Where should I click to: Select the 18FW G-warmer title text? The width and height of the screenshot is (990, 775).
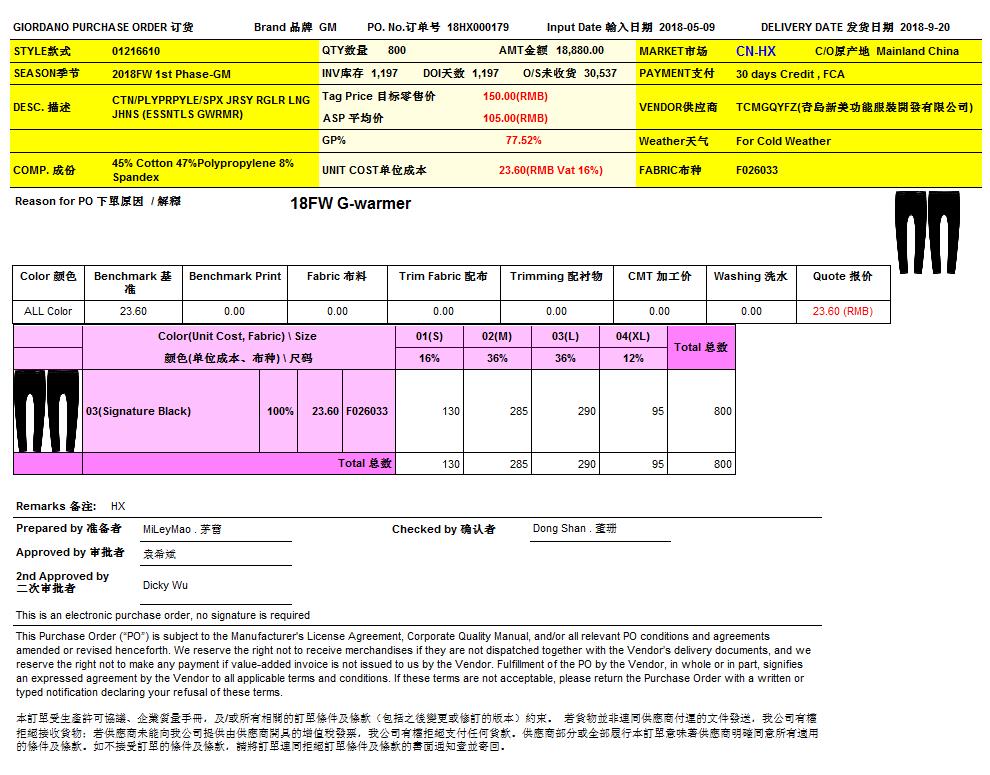click(350, 204)
